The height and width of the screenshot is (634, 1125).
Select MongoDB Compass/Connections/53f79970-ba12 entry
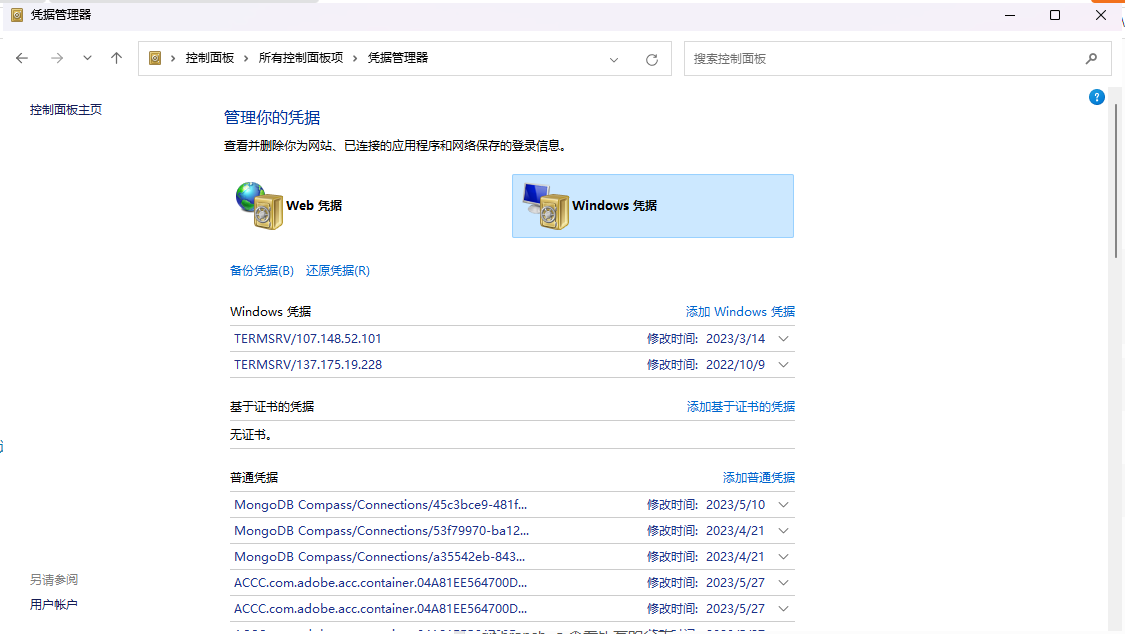pos(382,531)
